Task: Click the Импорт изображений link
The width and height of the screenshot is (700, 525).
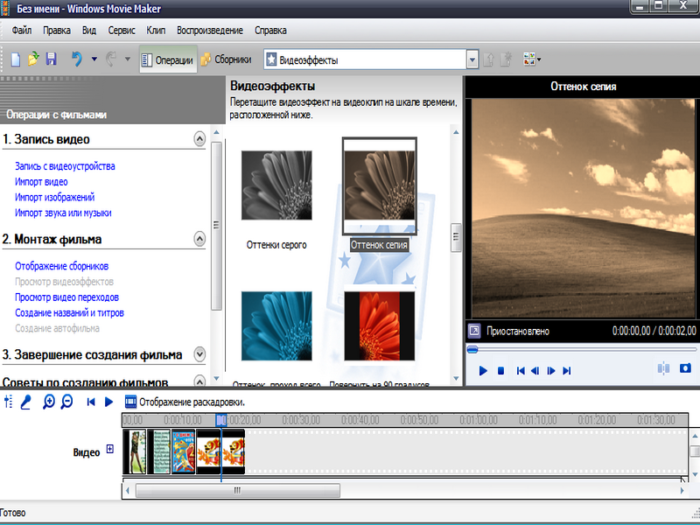Action: click(x=55, y=197)
